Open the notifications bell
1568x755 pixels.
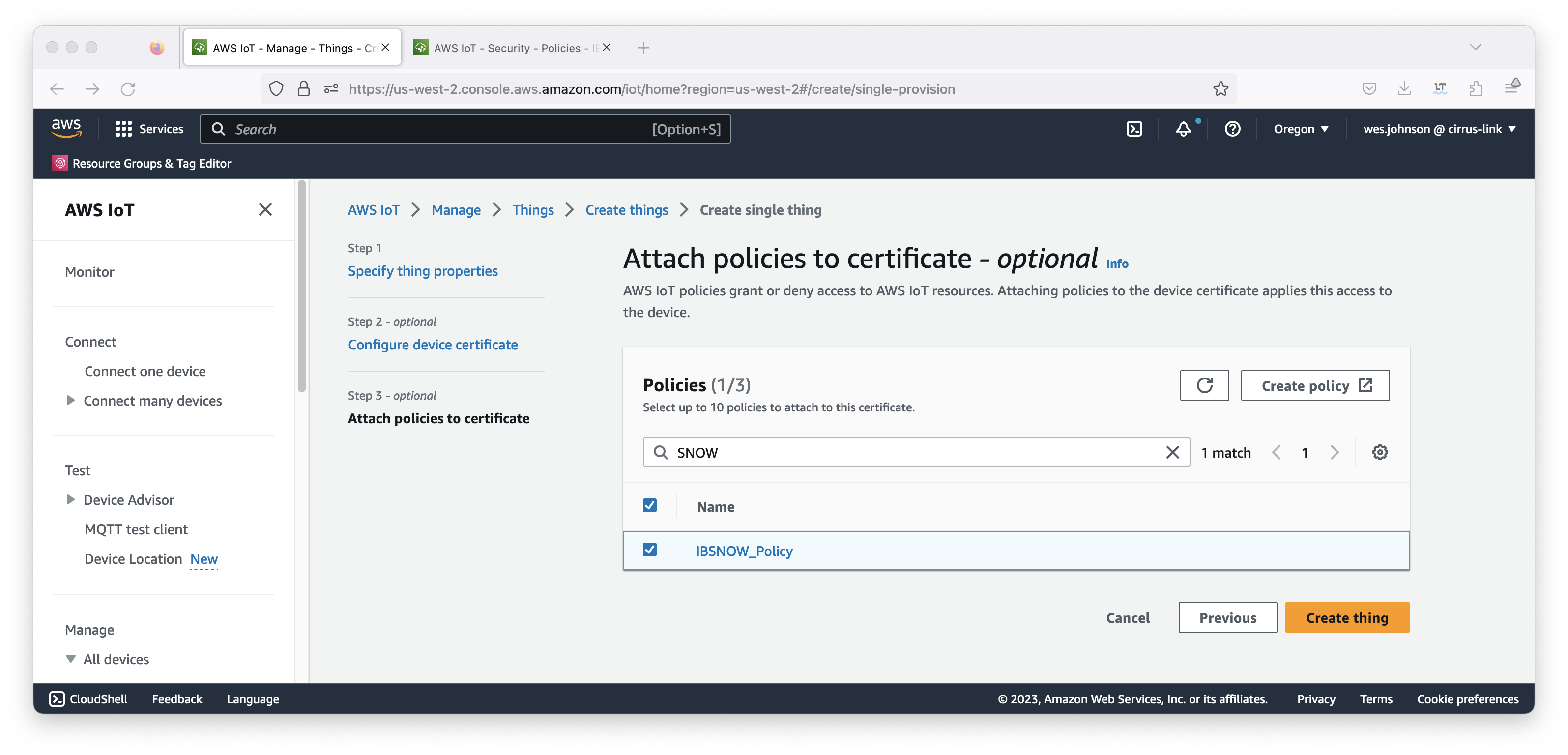point(1183,128)
